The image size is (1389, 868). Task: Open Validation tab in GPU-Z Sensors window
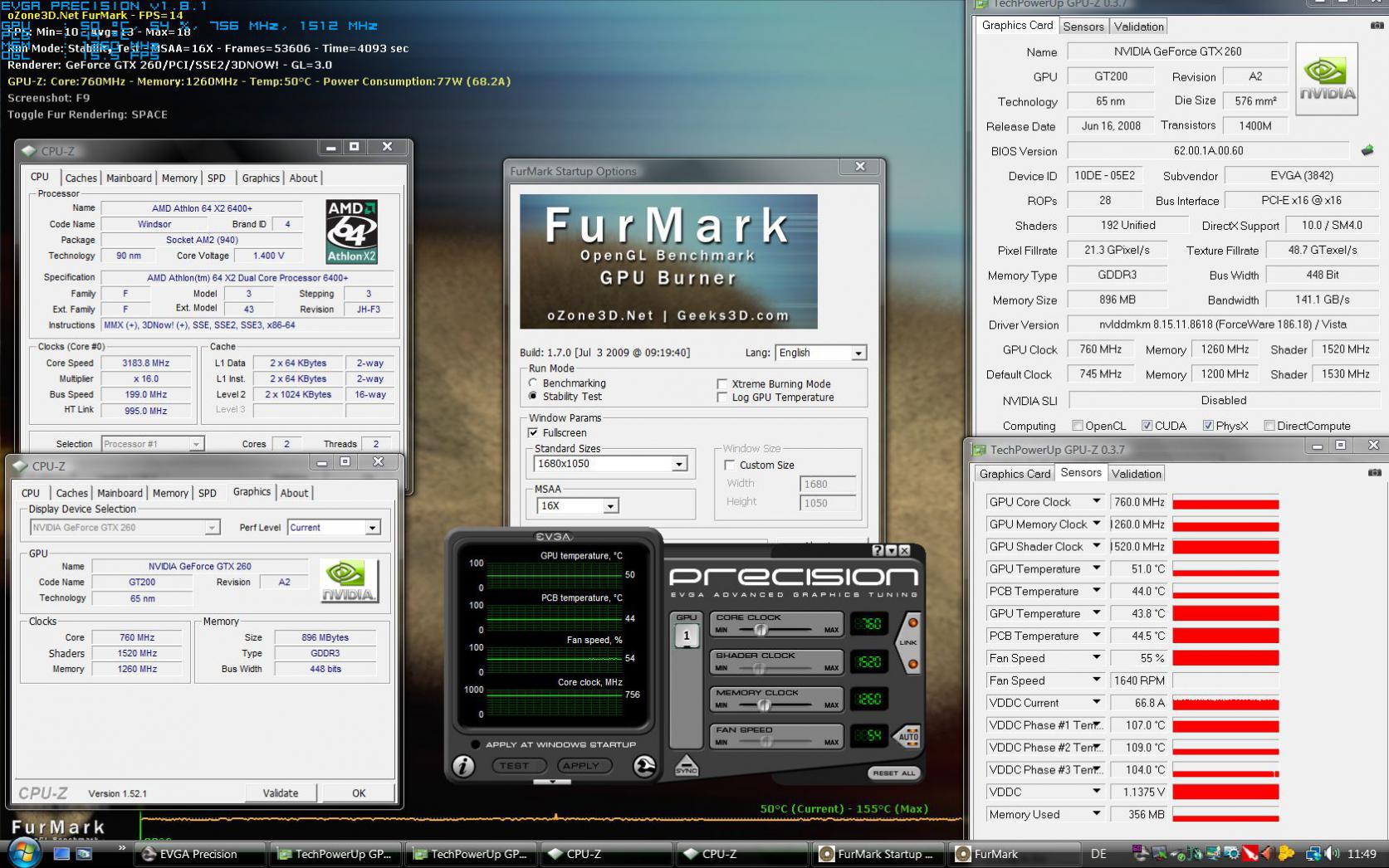pyautogui.click(x=1137, y=474)
